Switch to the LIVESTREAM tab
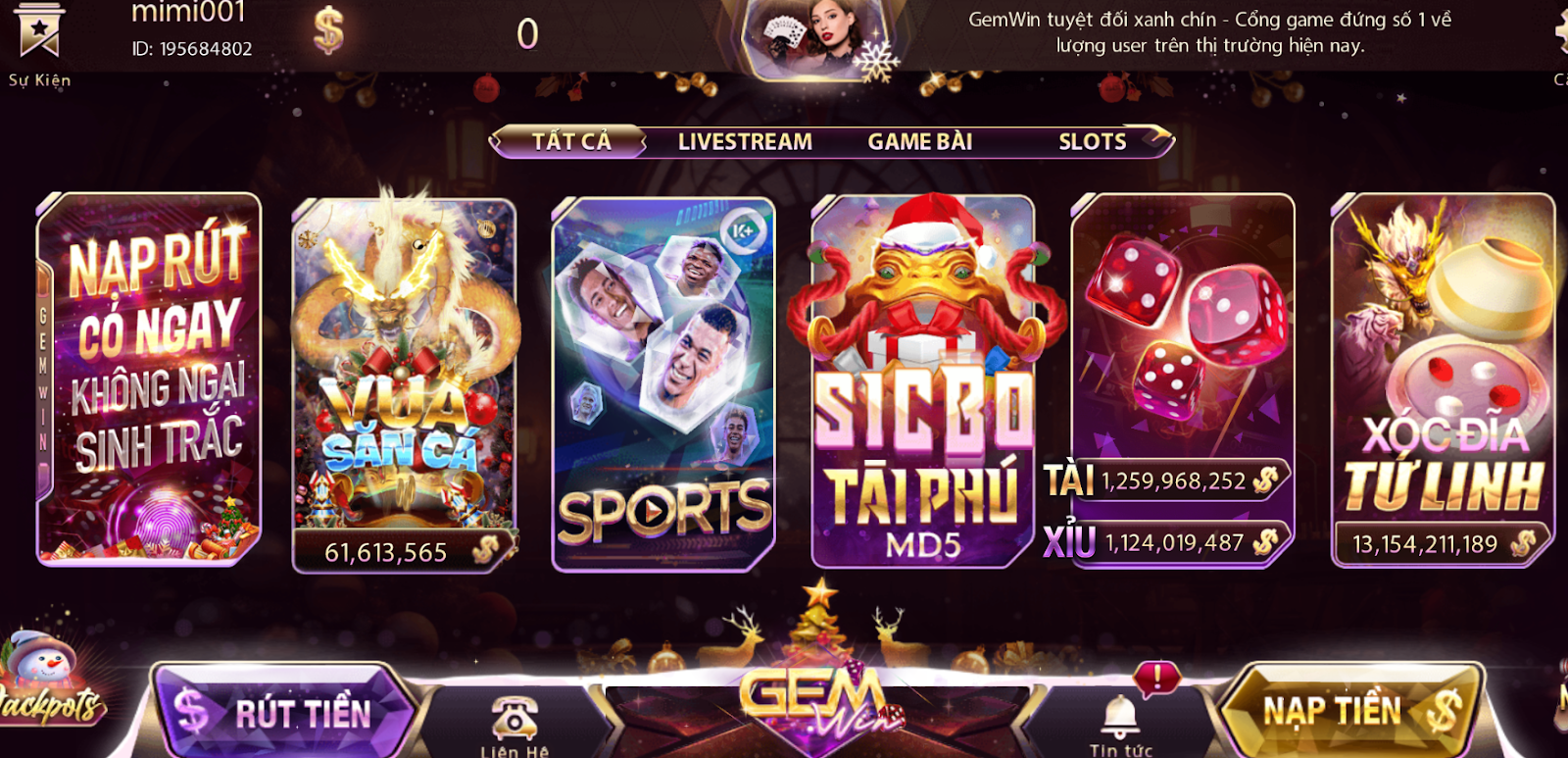Viewport: 1568px width, 758px height. 745,141
